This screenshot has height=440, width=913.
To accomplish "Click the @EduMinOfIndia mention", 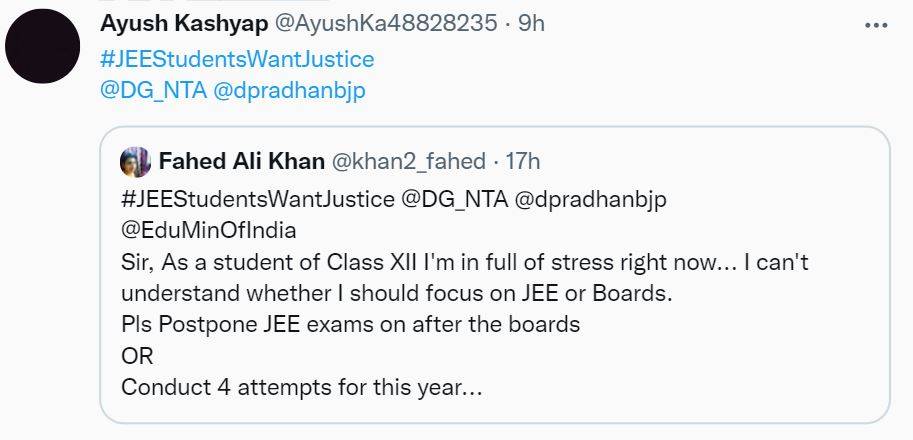I will pyautogui.click(x=208, y=230).
